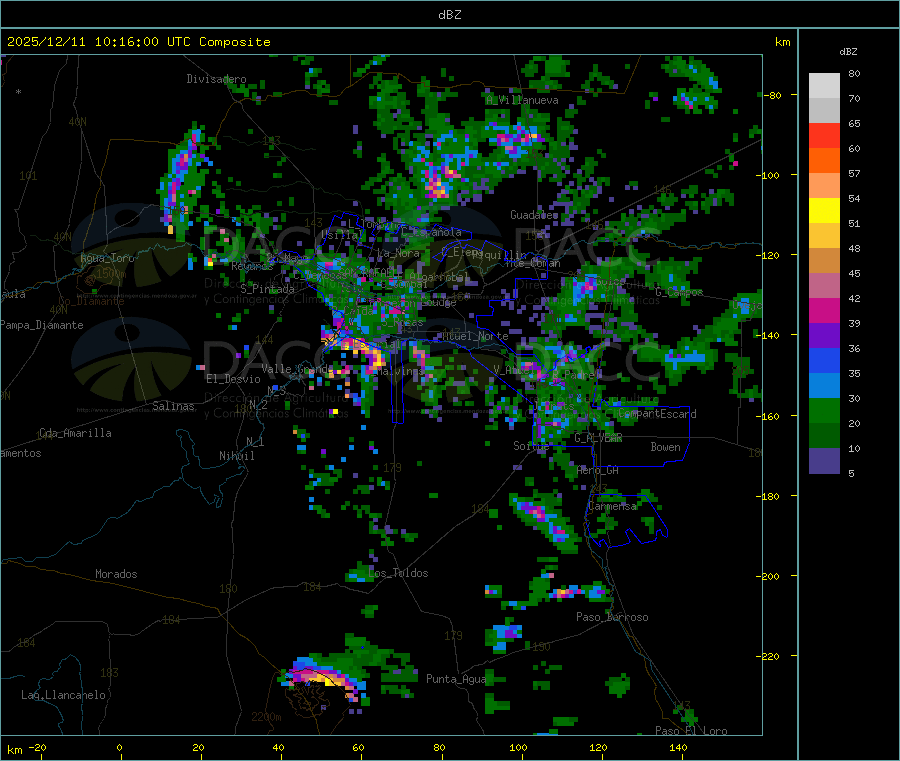The image size is (900, 761).
Task: Click the El_Desvio label
Action: tap(233, 379)
